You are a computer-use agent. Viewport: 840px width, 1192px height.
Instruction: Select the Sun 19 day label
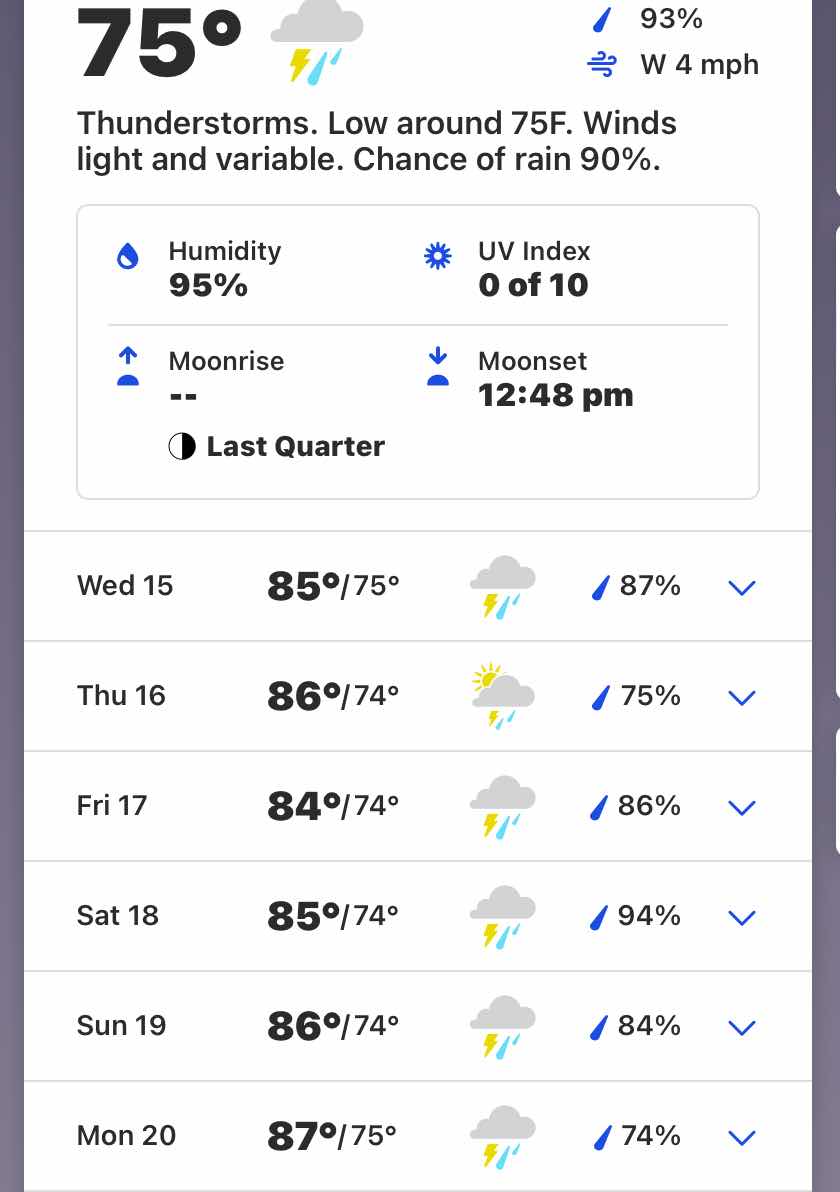point(122,1026)
